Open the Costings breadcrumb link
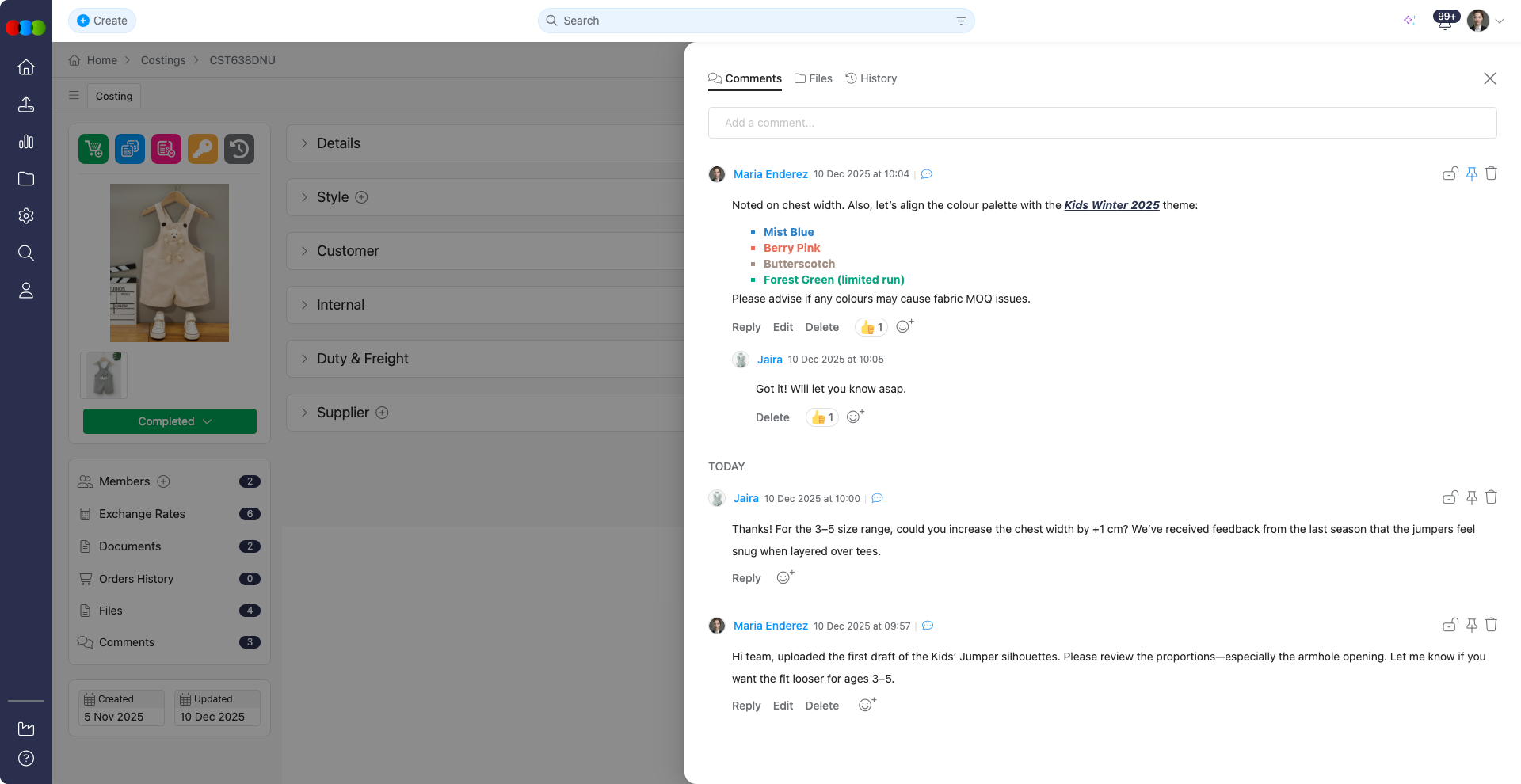 click(163, 60)
